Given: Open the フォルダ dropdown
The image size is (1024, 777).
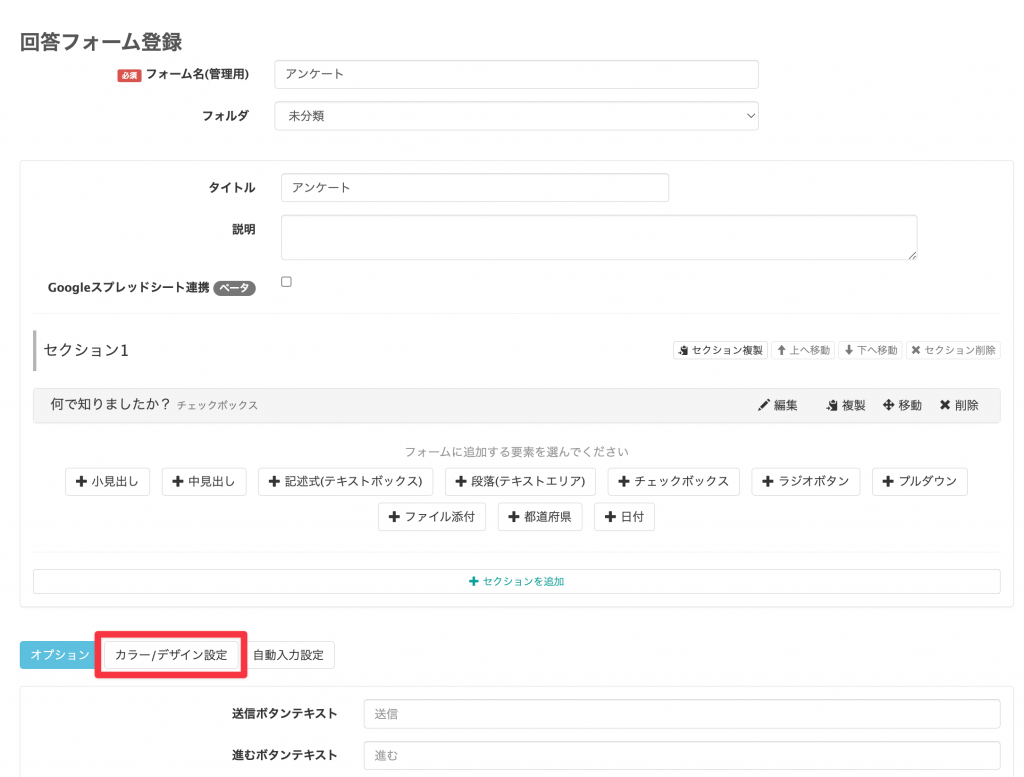Looking at the screenshot, I should [x=516, y=116].
